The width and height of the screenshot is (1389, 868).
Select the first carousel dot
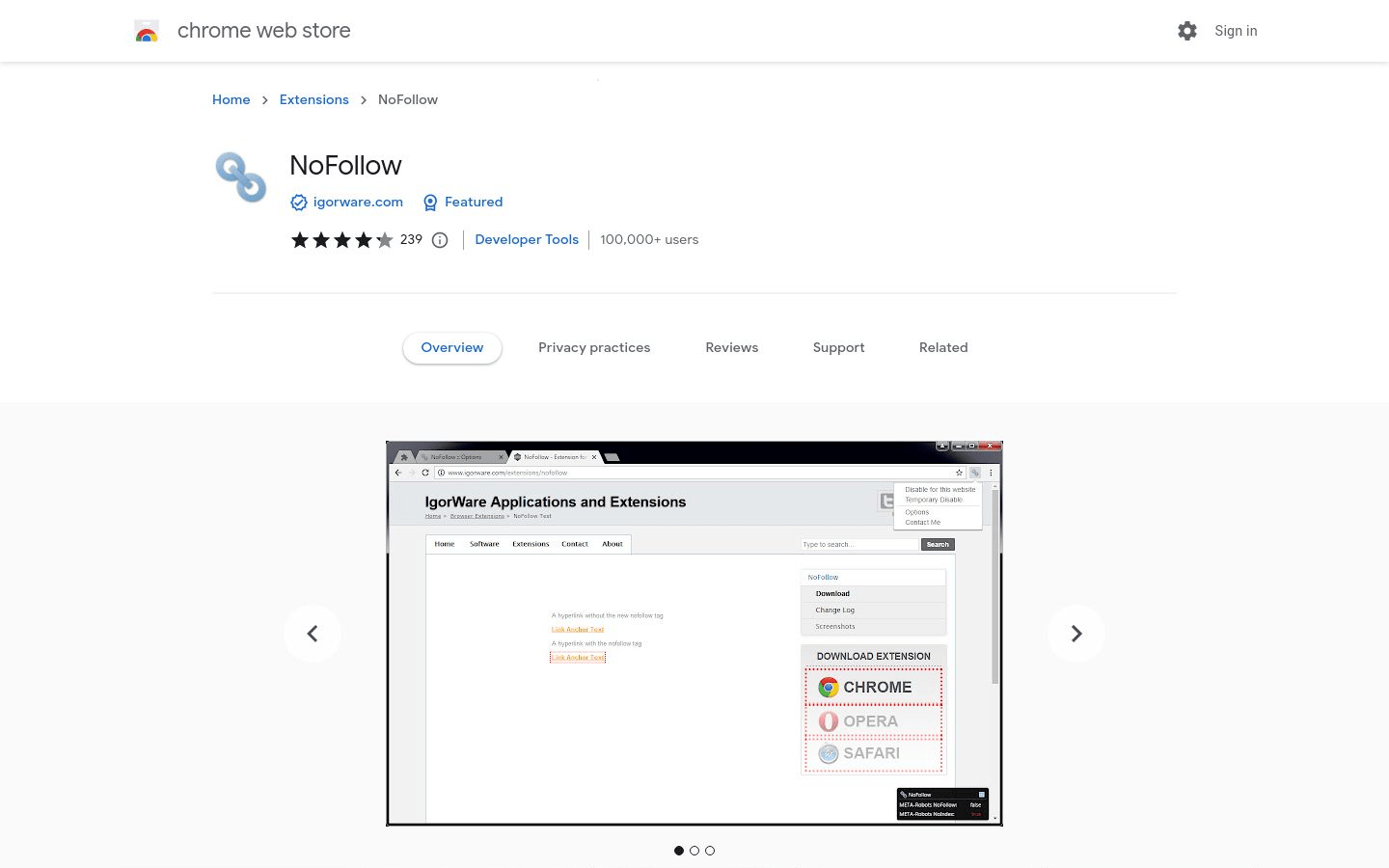(x=679, y=851)
